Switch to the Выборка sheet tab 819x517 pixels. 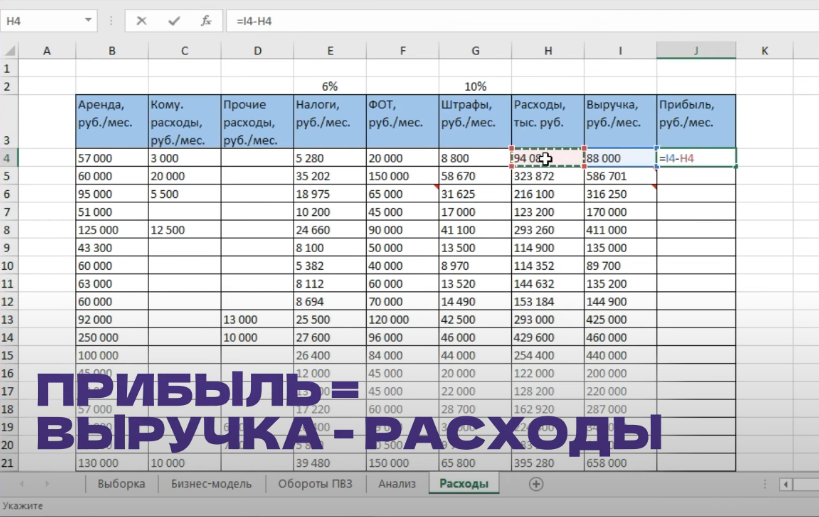121,484
